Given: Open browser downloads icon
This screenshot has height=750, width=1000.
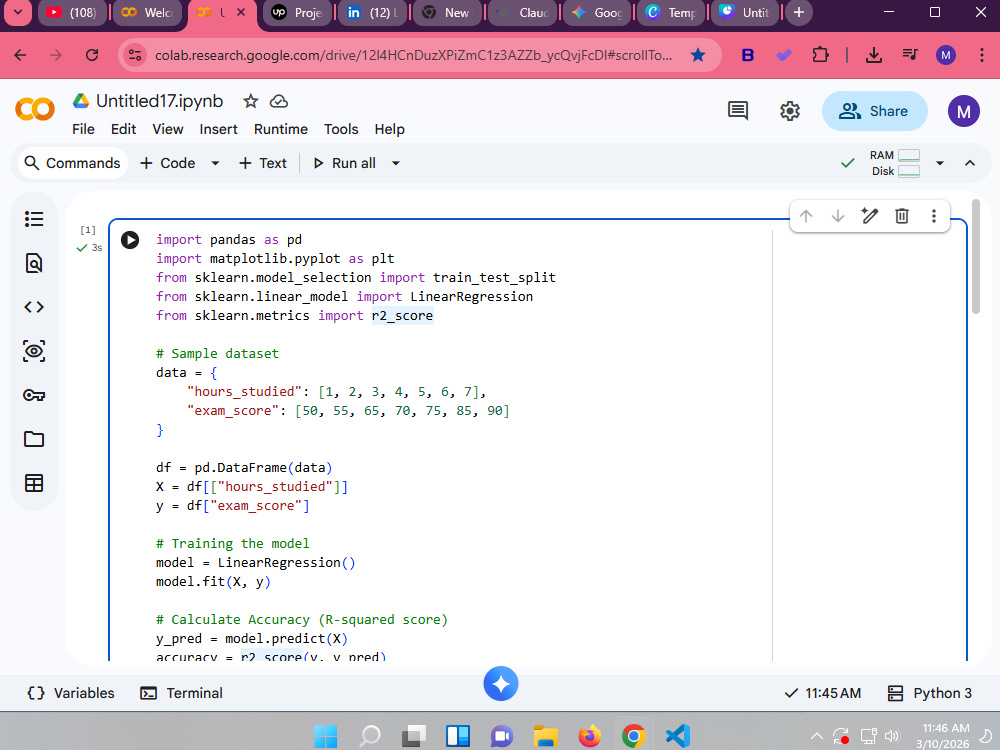Looking at the screenshot, I should click(x=874, y=55).
